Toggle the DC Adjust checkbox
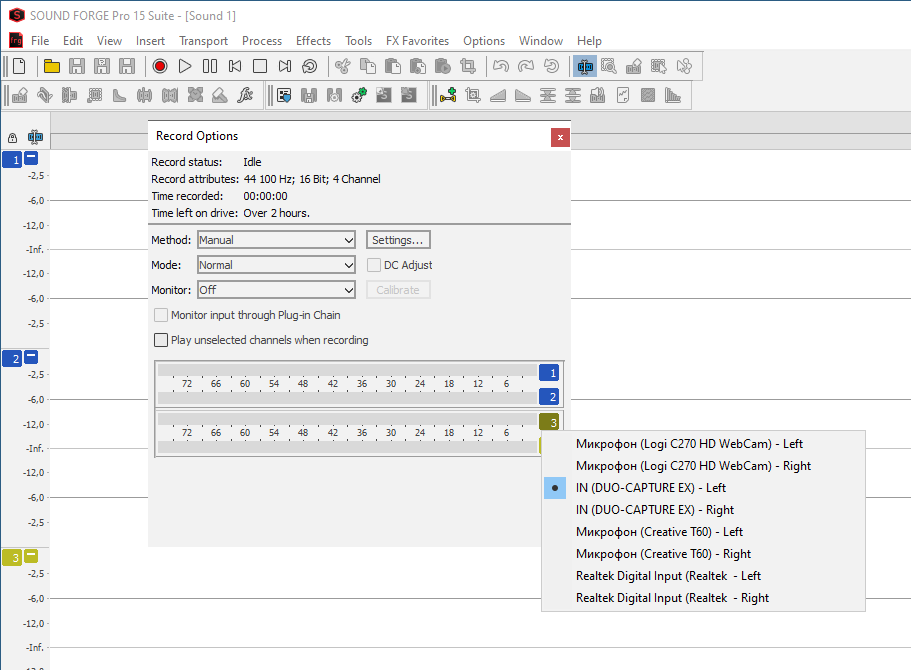Viewport: 911px width, 670px height. point(374,265)
